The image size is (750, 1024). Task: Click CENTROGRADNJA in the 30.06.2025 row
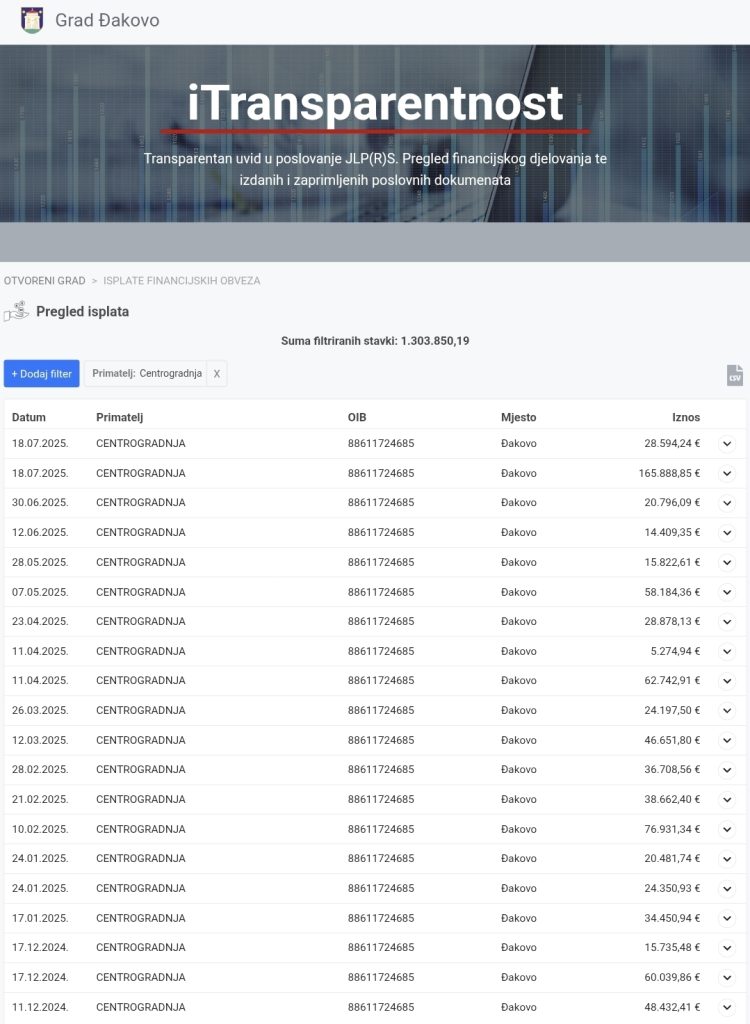(140, 502)
